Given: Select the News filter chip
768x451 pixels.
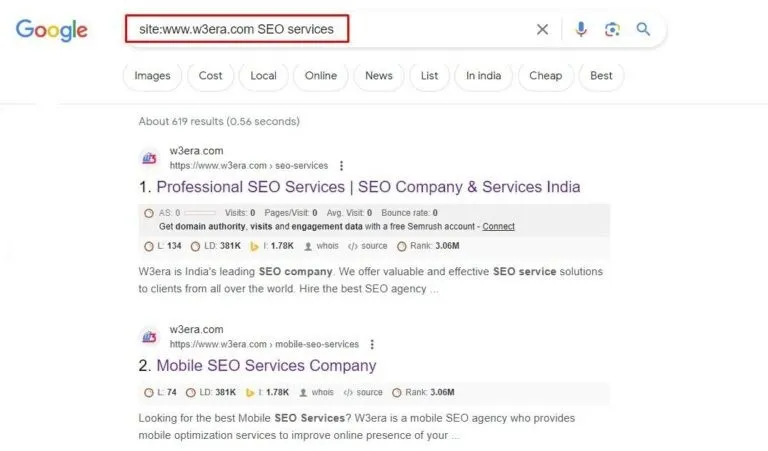Looking at the screenshot, I should click(379, 76).
